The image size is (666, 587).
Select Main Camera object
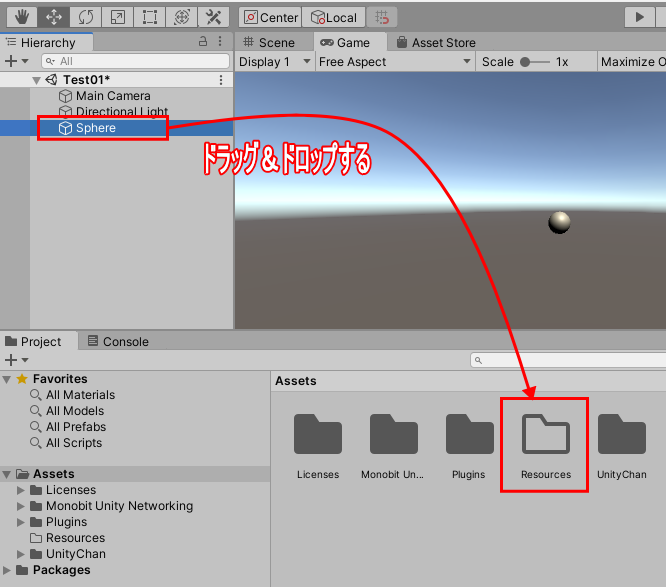(x=113, y=96)
